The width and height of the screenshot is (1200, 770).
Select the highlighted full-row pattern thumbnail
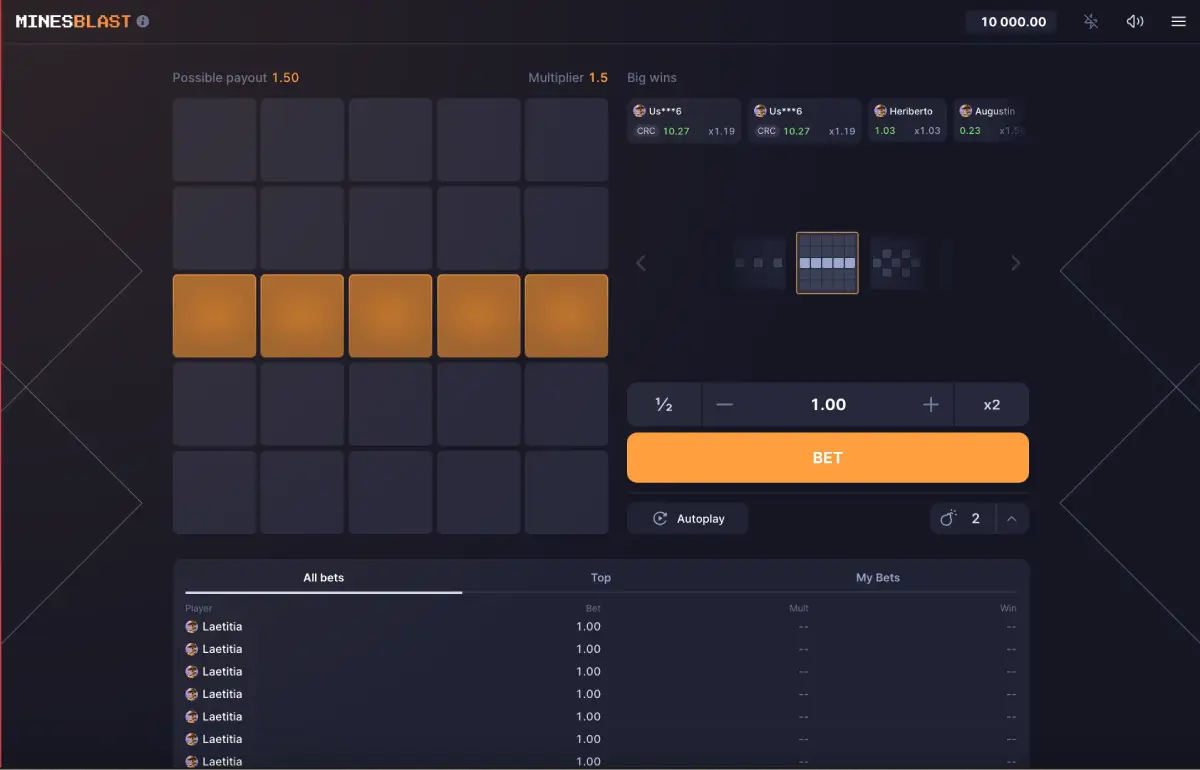pos(827,263)
